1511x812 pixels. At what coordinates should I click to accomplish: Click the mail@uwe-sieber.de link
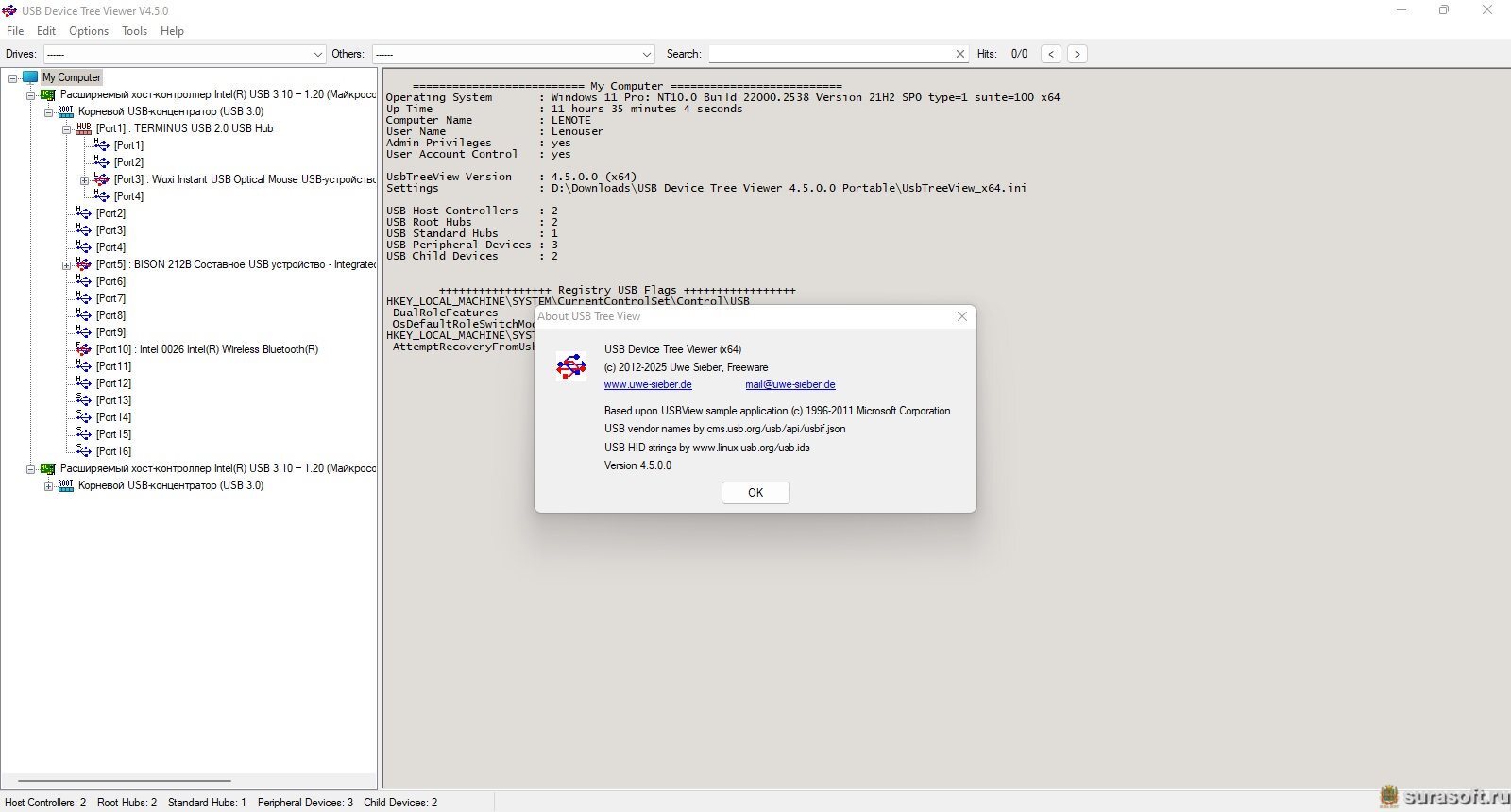click(790, 385)
